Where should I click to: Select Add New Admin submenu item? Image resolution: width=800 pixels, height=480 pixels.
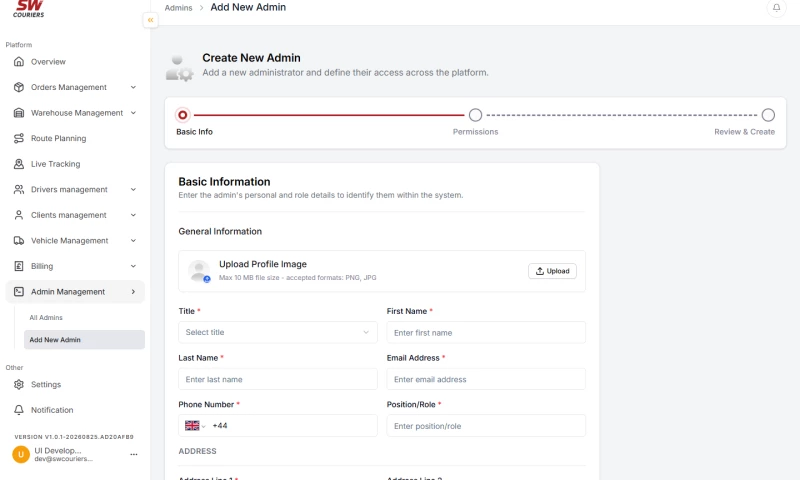click(x=84, y=340)
